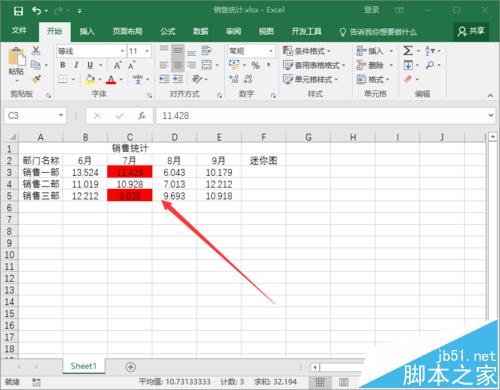Collapse the ribbon with chevron
This screenshot has height=390, width=500.
[x=490, y=95]
